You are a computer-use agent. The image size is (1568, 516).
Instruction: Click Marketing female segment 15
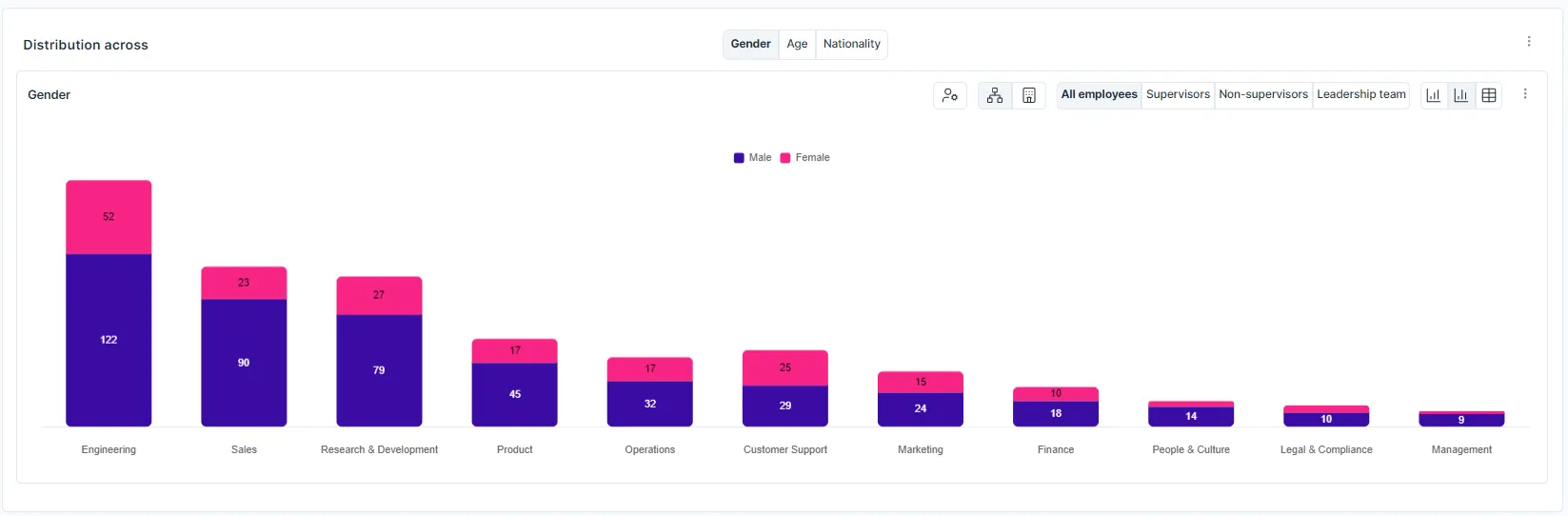[921, 382]
